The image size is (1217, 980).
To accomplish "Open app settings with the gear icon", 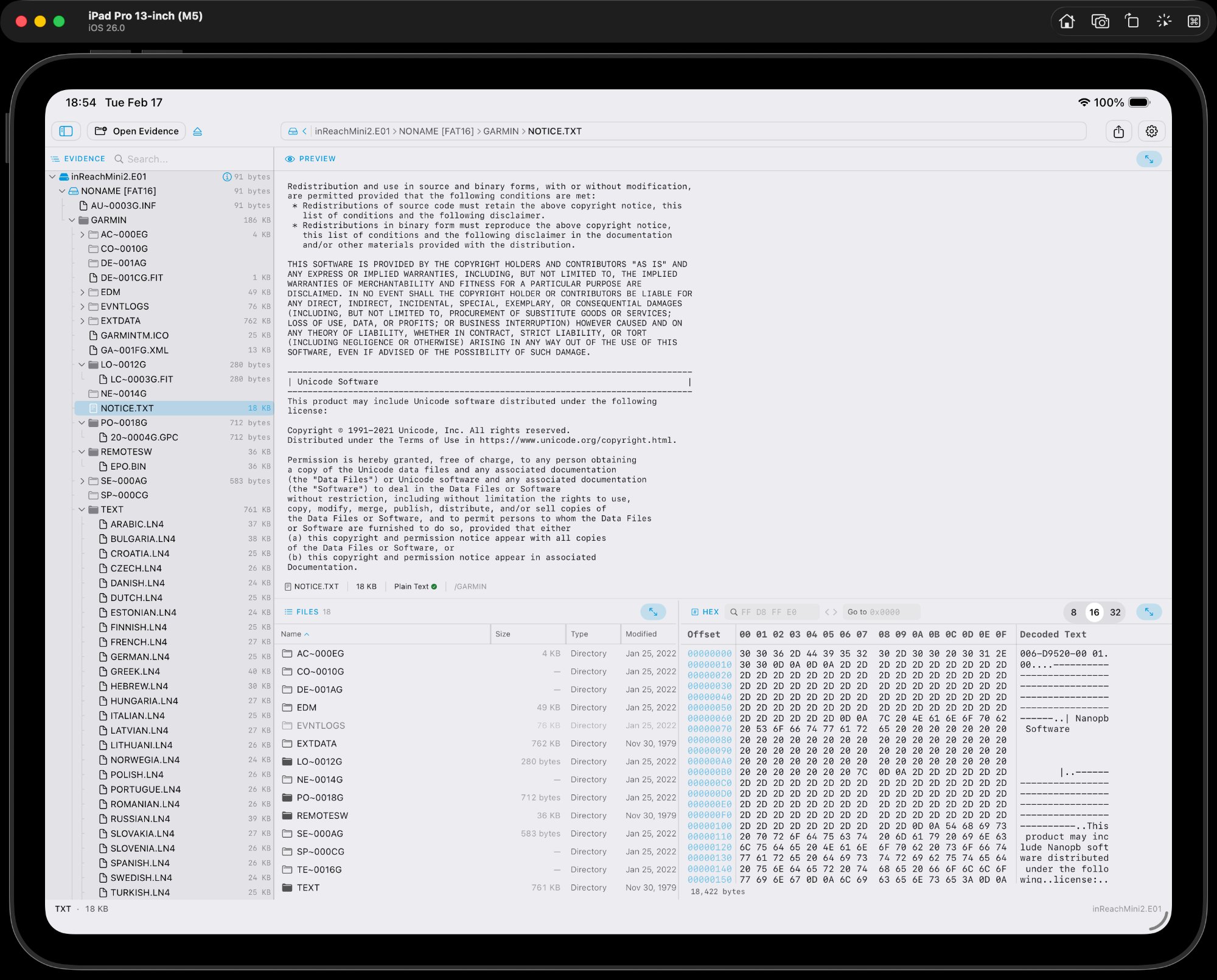I will (1151, 131).
